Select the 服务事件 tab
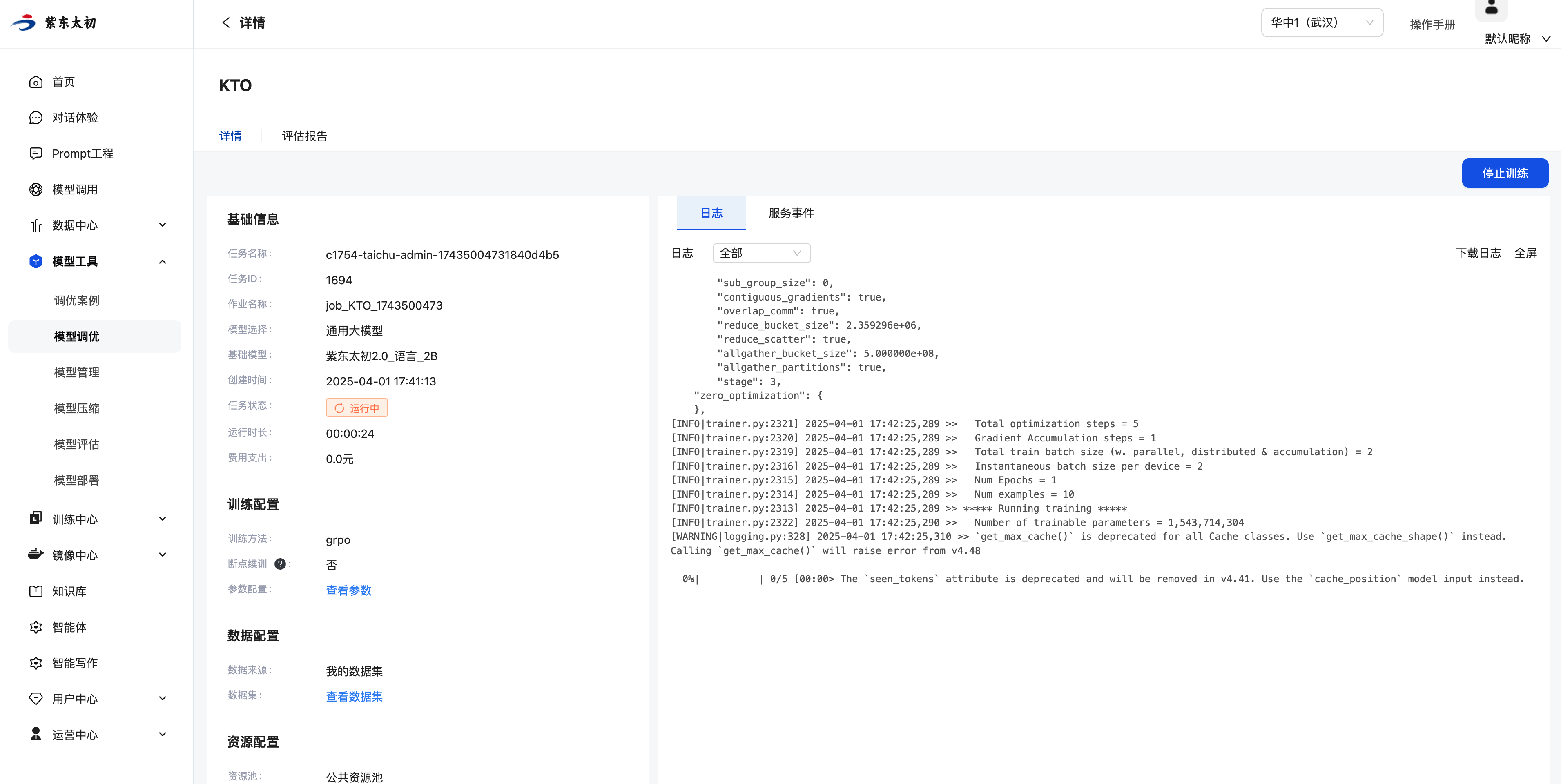 pyautogui.click(x=791, y=213)
